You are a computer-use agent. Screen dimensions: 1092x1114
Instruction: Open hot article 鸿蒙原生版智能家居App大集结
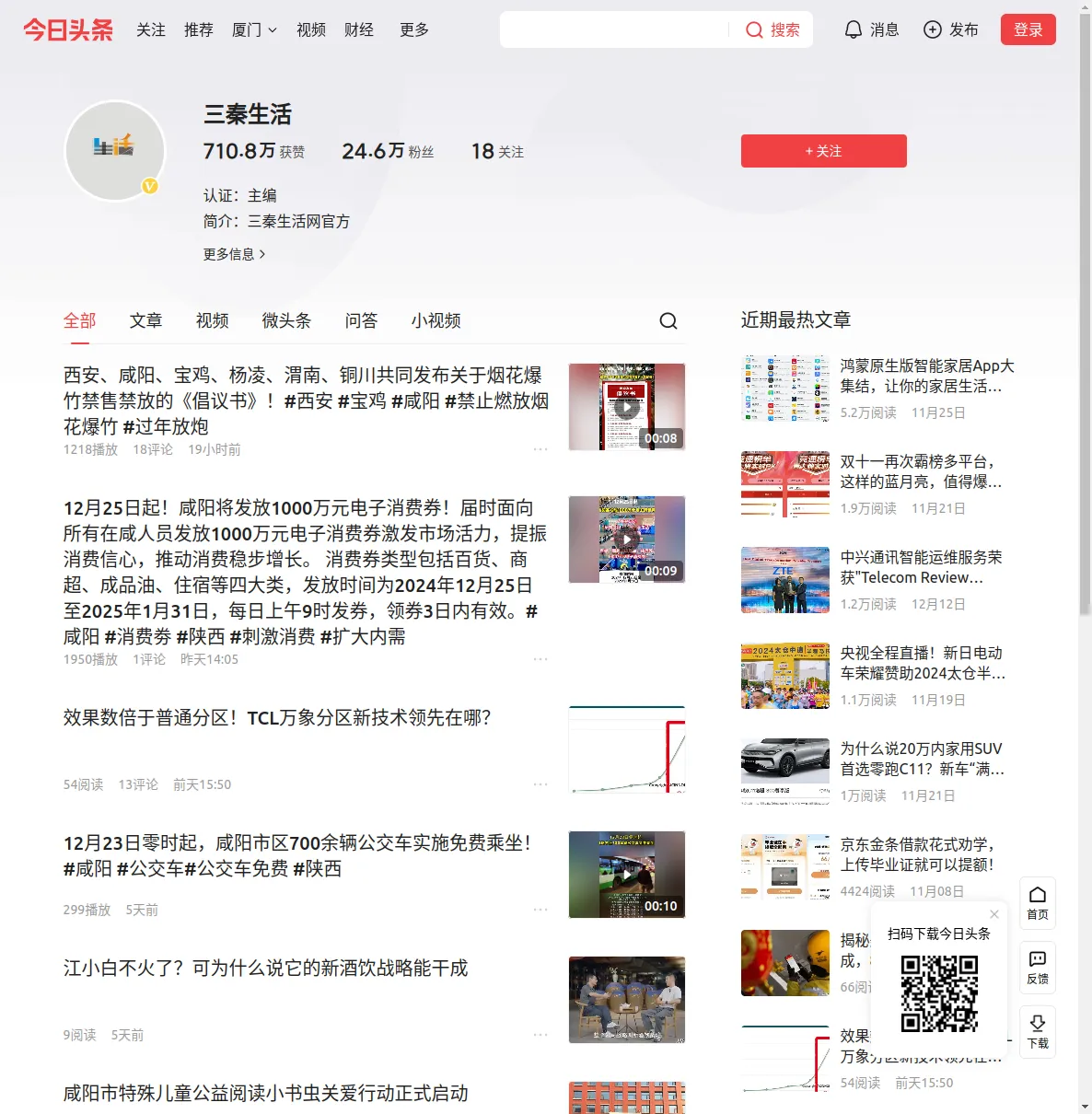coord(927,376)
